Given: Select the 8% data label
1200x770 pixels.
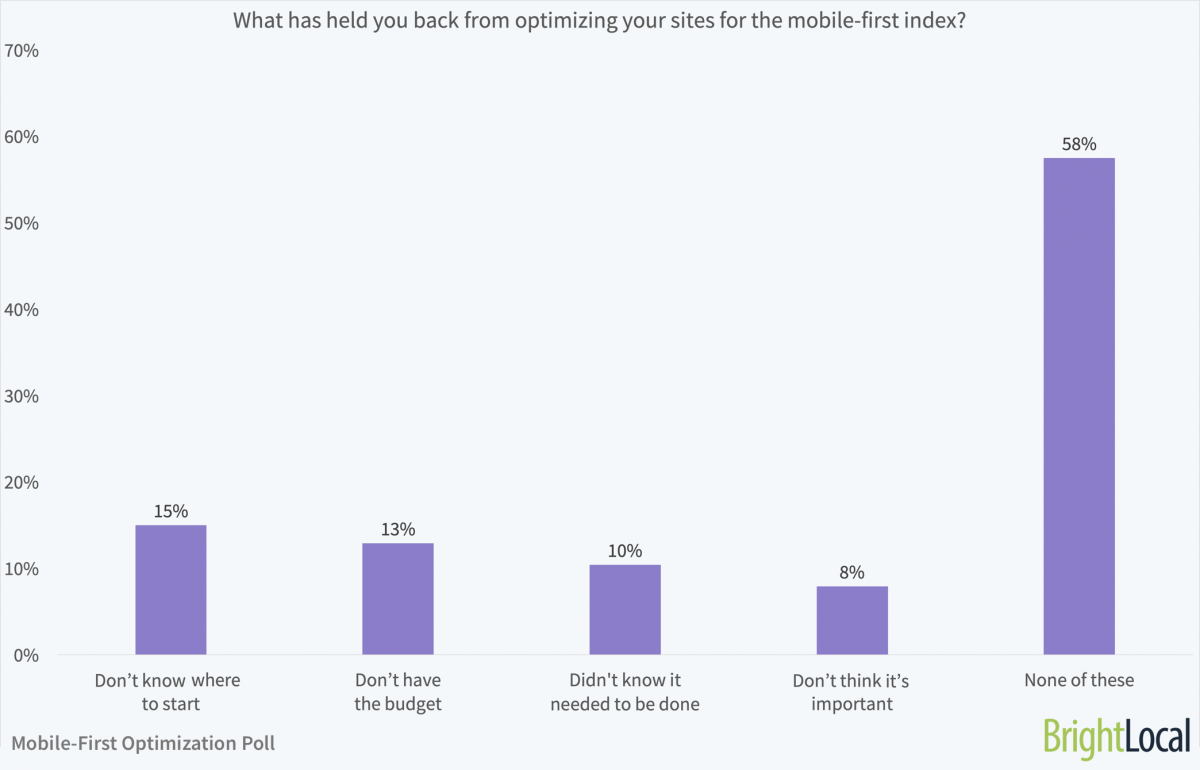Looking at the screenshot, I should [x=852, y=572].
